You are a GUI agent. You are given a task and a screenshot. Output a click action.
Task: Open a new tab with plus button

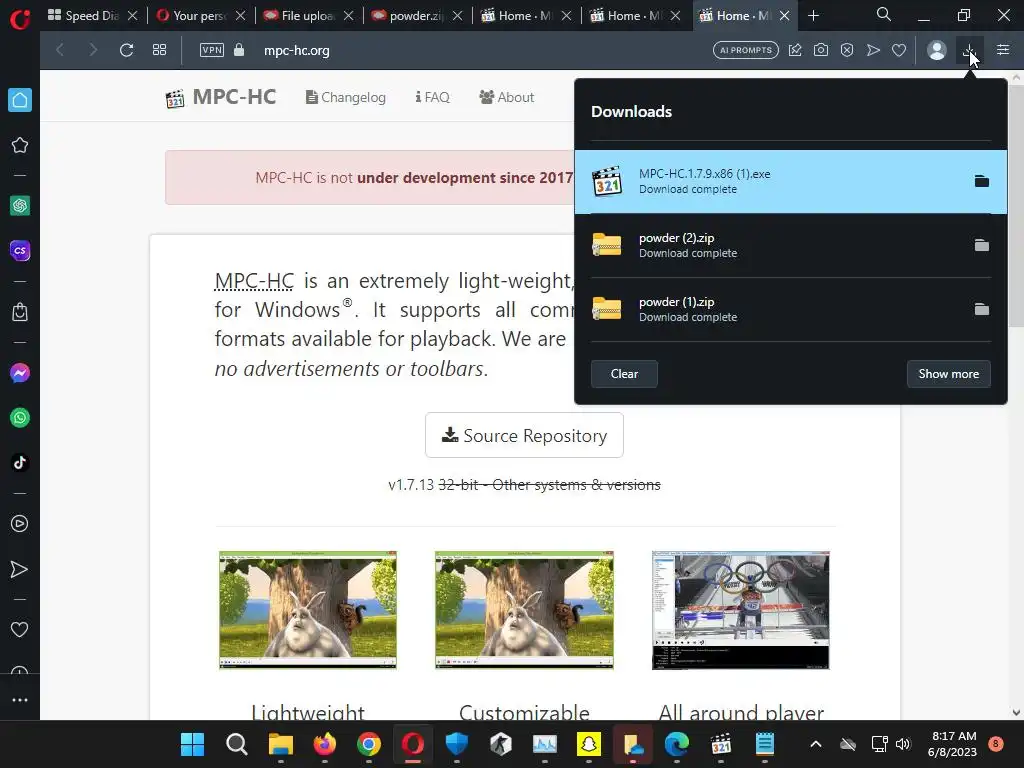(x=813, y=16)
